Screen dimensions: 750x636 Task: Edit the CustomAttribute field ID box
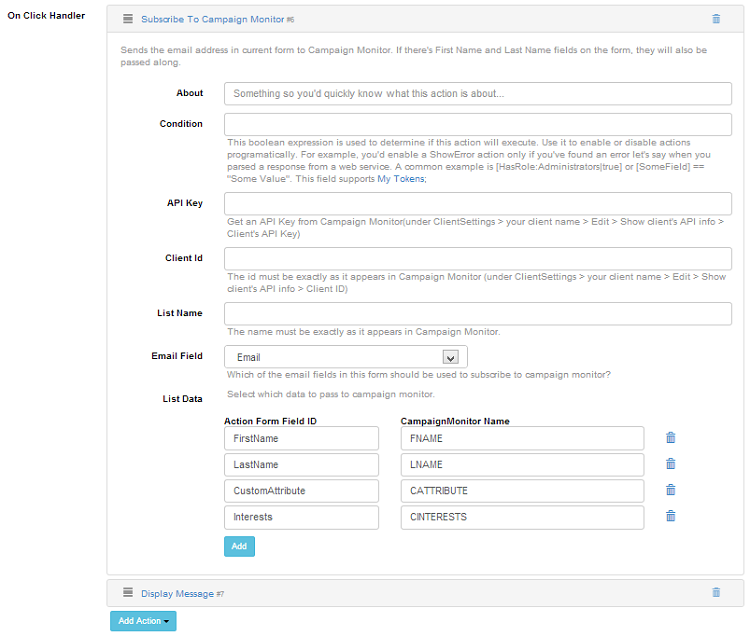point(301,491)
